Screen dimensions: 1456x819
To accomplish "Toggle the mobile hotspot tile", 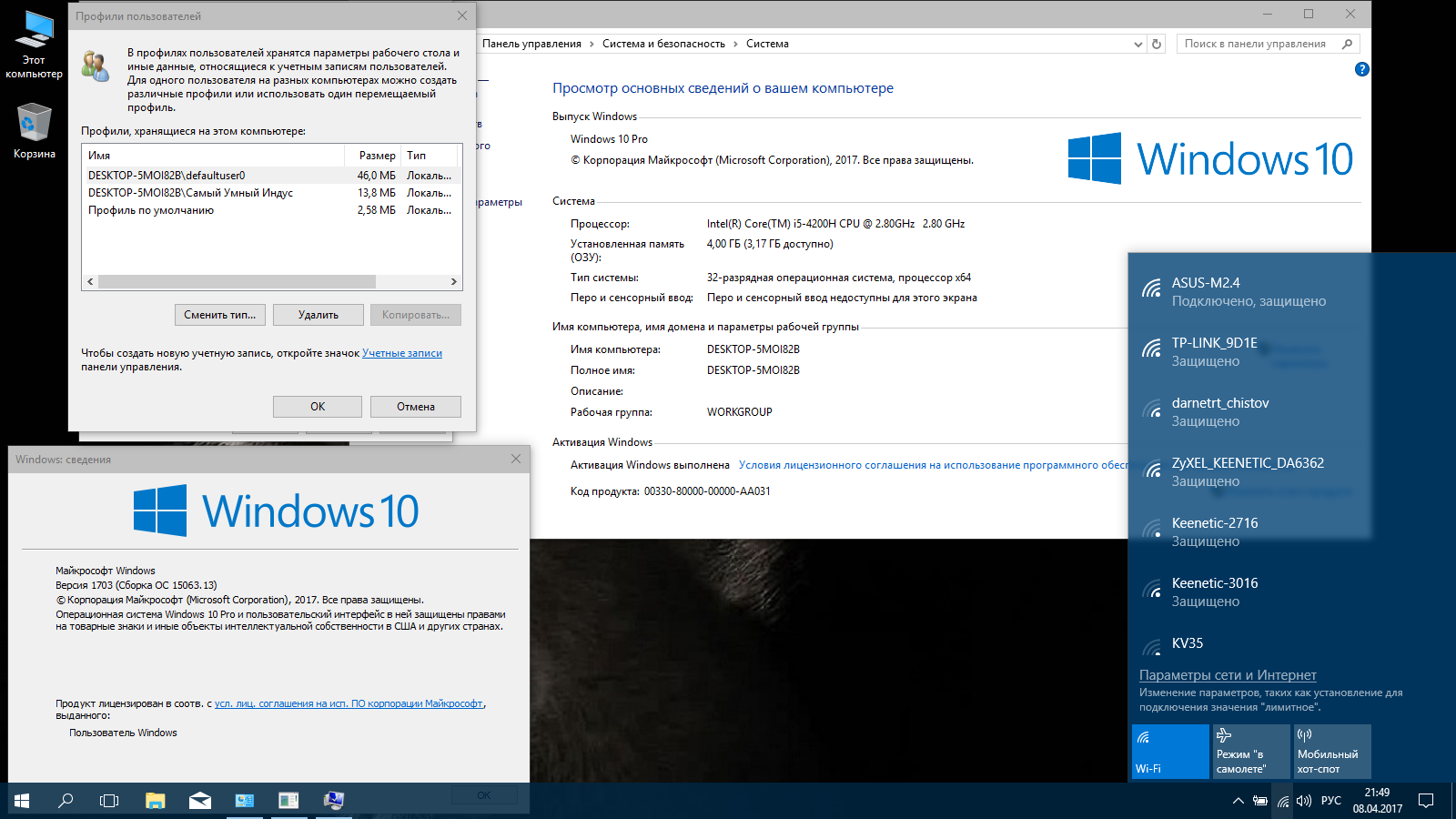I will tap(1332, 751).
